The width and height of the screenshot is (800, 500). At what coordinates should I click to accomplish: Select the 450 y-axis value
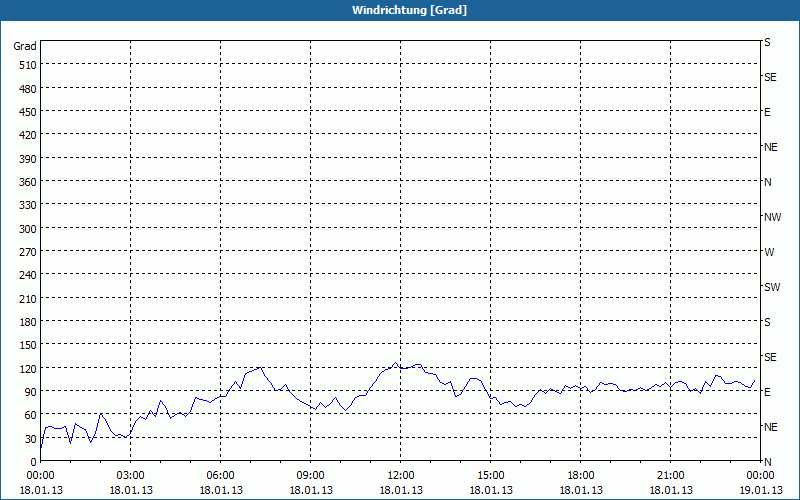coord(28,112)
